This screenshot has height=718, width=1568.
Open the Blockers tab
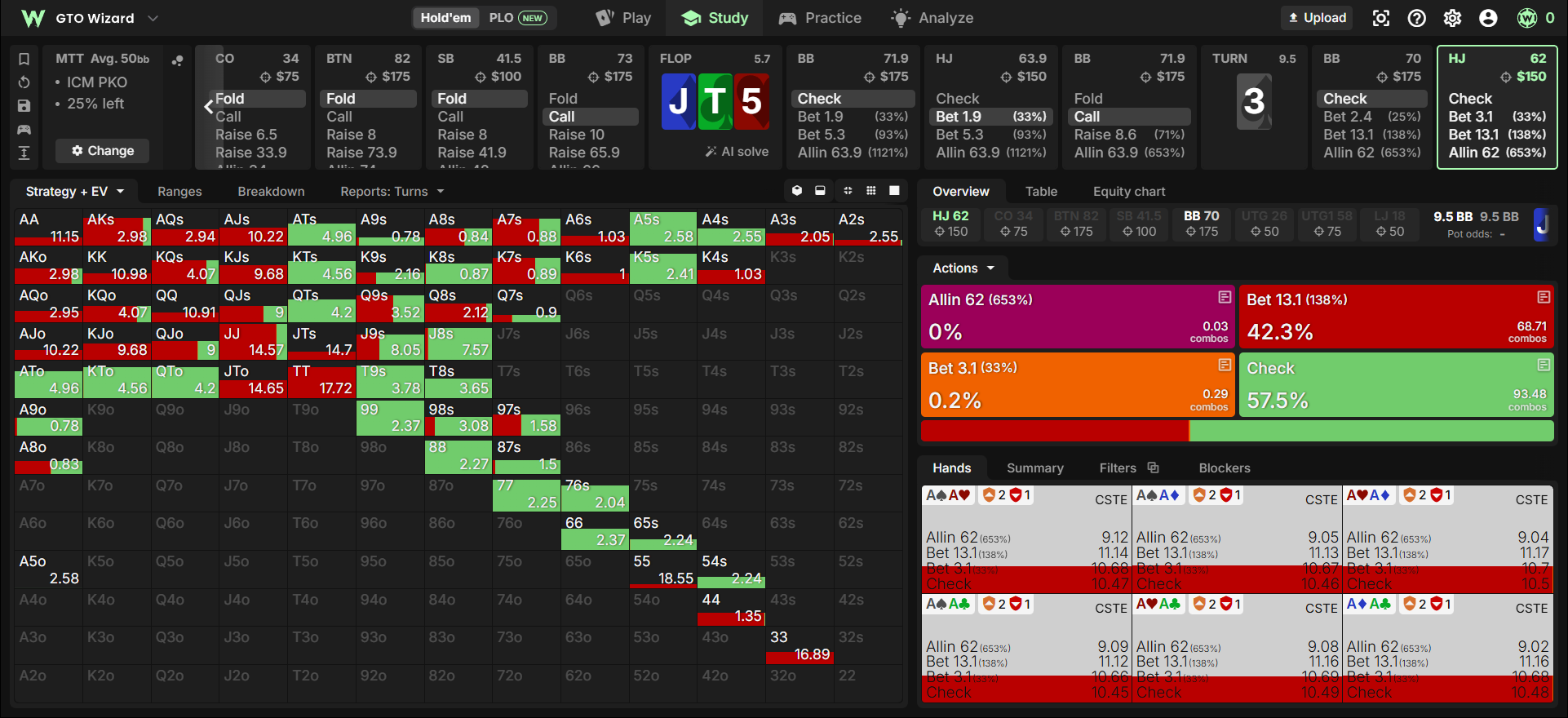click(1224, 468)
